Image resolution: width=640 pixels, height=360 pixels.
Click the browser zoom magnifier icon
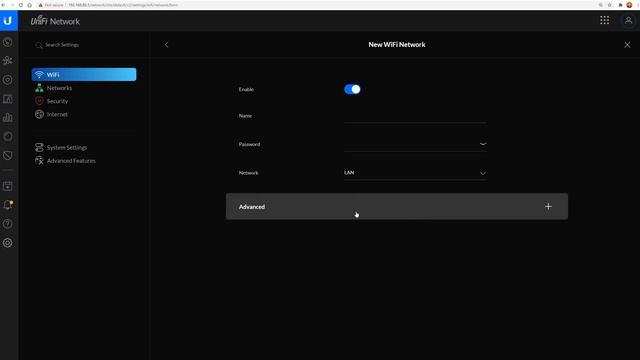pyautogui.click(x=600, y=5)
